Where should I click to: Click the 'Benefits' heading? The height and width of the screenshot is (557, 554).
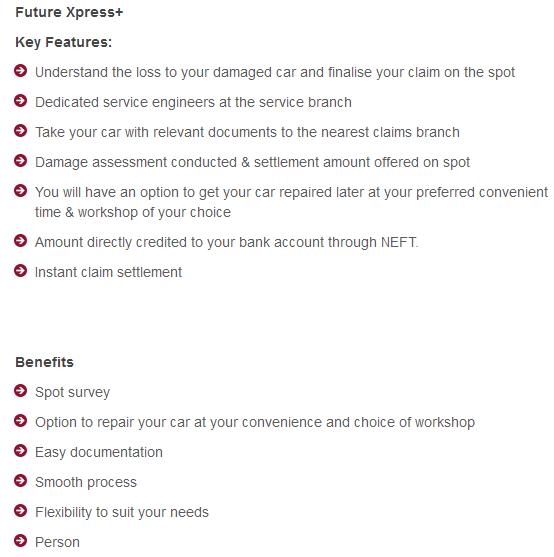(44, 362)
